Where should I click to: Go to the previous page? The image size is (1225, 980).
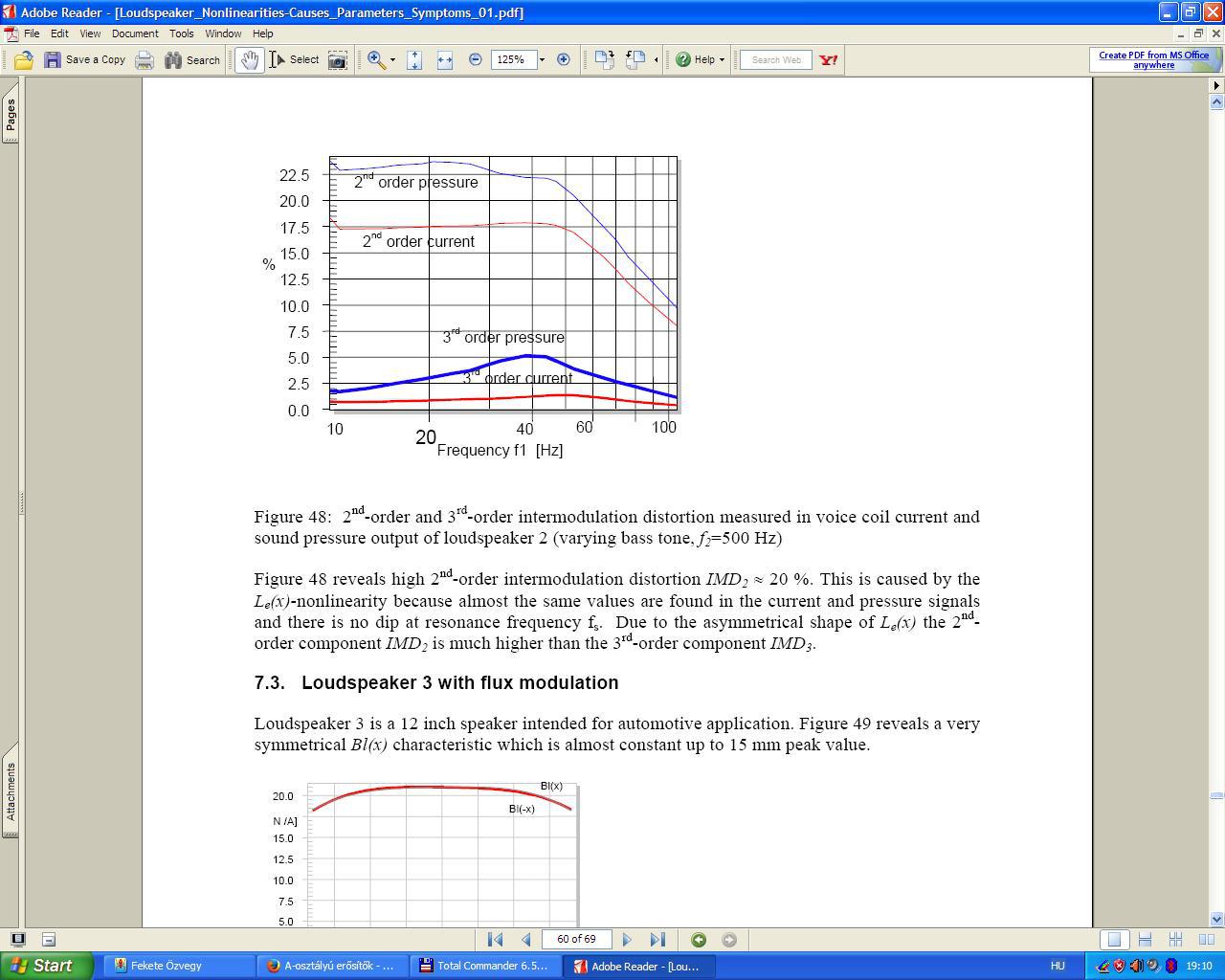tap(525, 940)
